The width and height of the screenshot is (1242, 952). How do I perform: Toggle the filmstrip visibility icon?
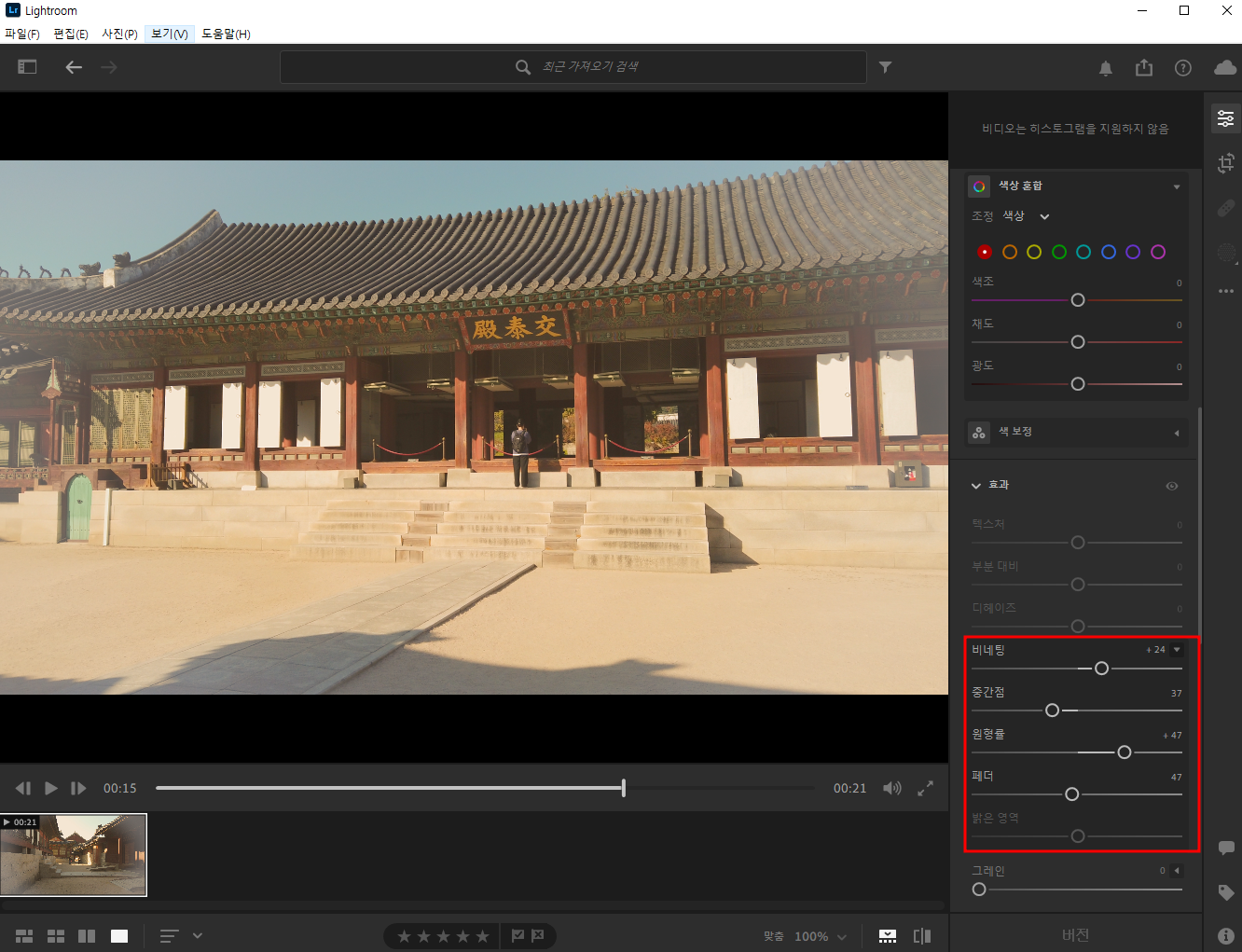[x=888, y=936]
